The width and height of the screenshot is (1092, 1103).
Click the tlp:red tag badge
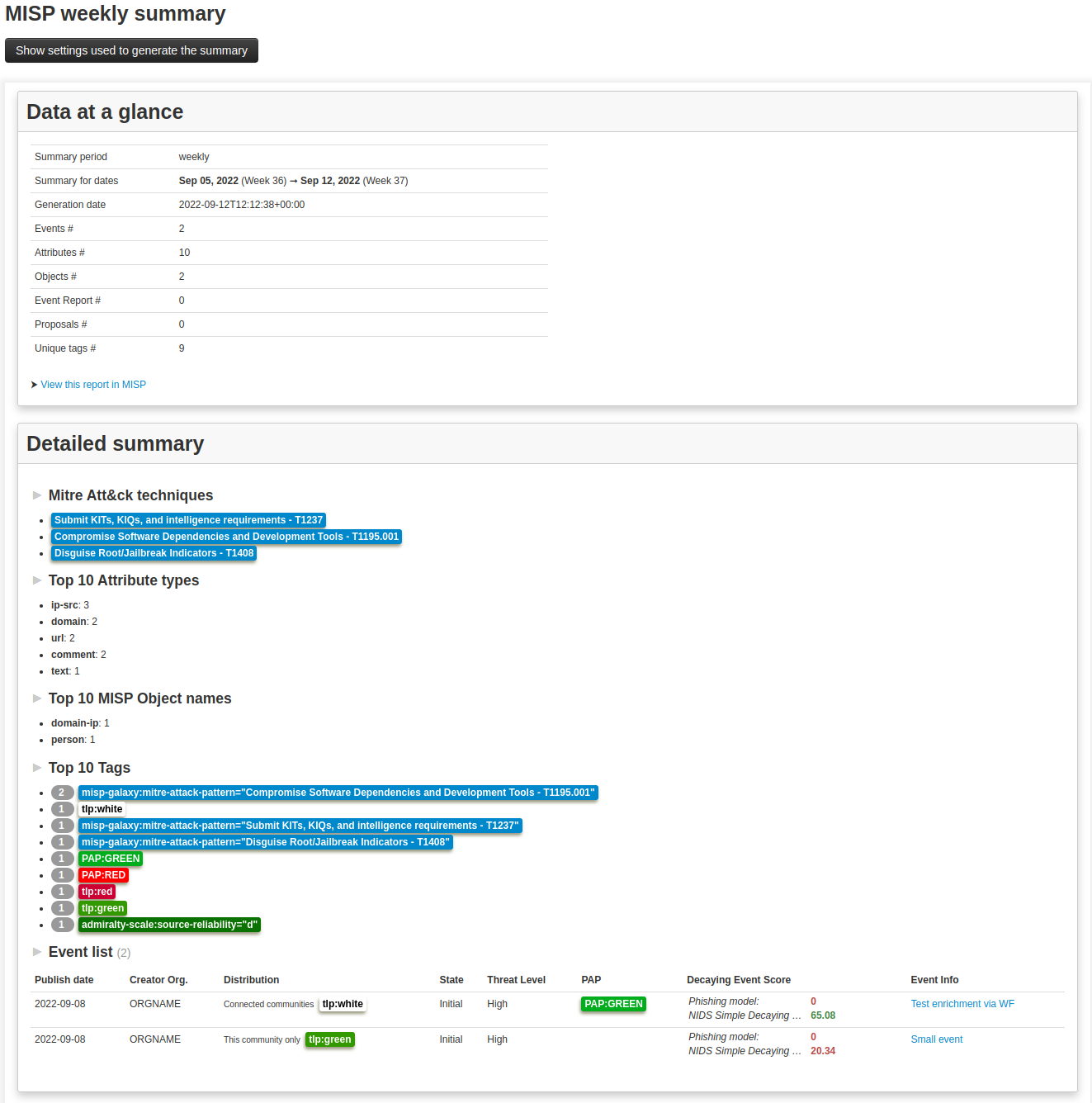(97, 892)
